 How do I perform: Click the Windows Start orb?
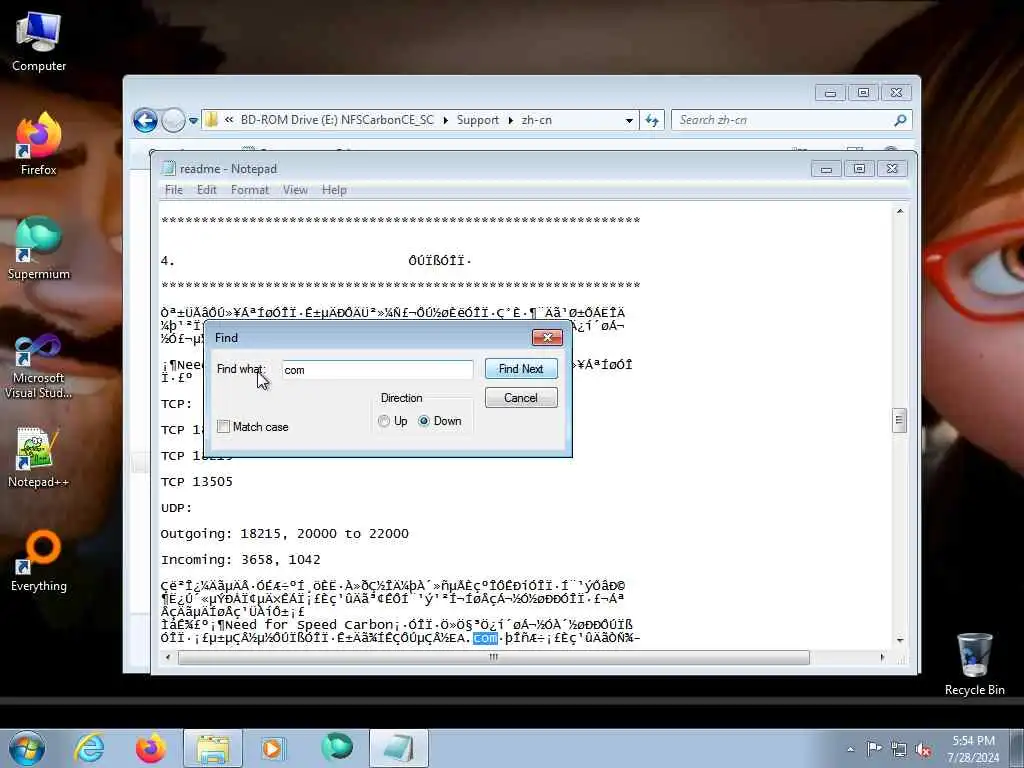pos(27,748)
